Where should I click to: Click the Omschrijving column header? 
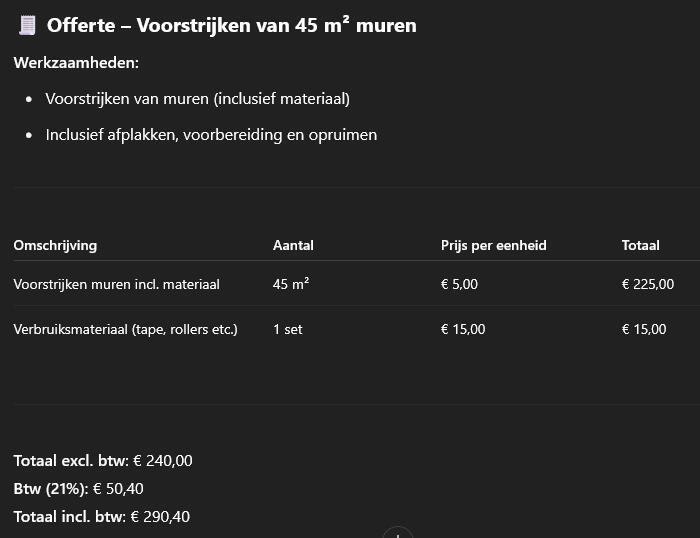coord(55,245)
